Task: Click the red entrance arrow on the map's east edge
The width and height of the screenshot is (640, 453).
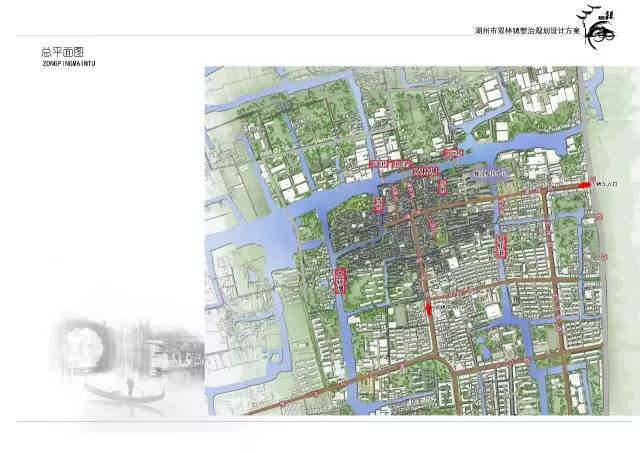Action: pos(585,185)
